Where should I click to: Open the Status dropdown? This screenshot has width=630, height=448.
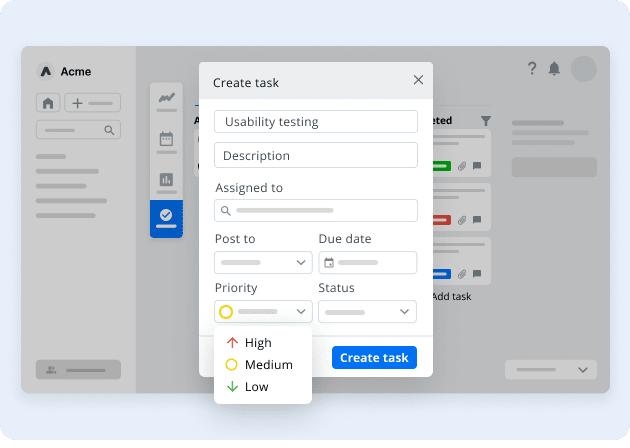tap(367, 311)
